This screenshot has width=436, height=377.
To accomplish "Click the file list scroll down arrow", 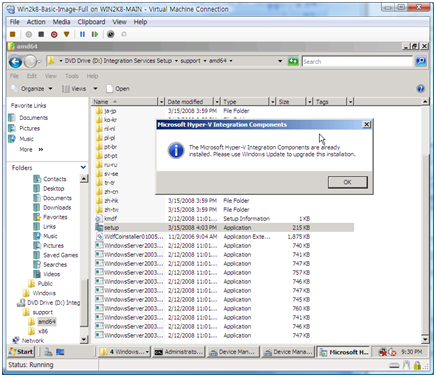I will pyautogui.click(x=425, y=340).
